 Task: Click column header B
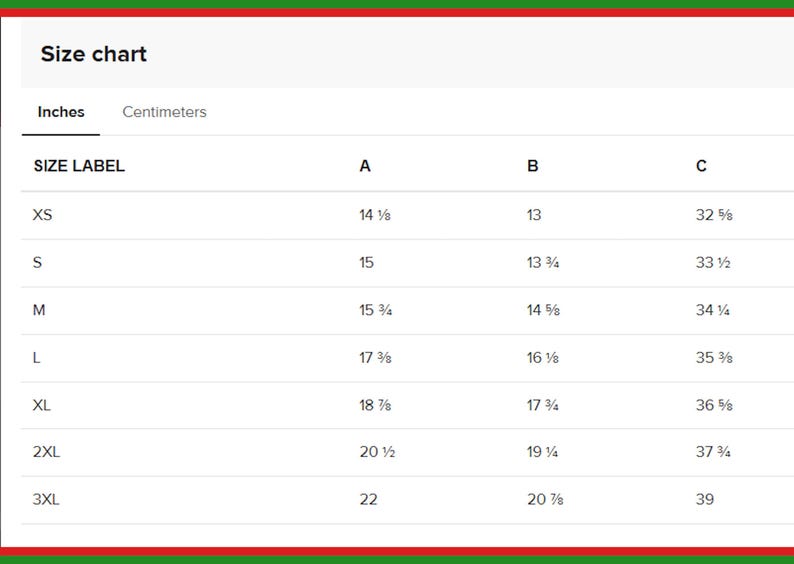(x=533, y=166)
